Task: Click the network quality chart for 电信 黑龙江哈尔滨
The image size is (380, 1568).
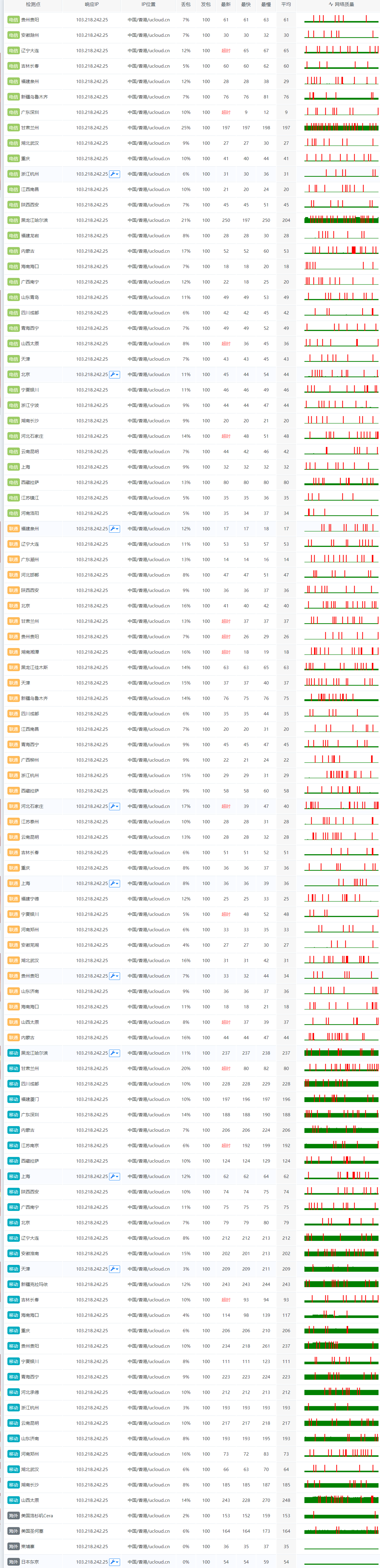Action: (x=341, y=220)
